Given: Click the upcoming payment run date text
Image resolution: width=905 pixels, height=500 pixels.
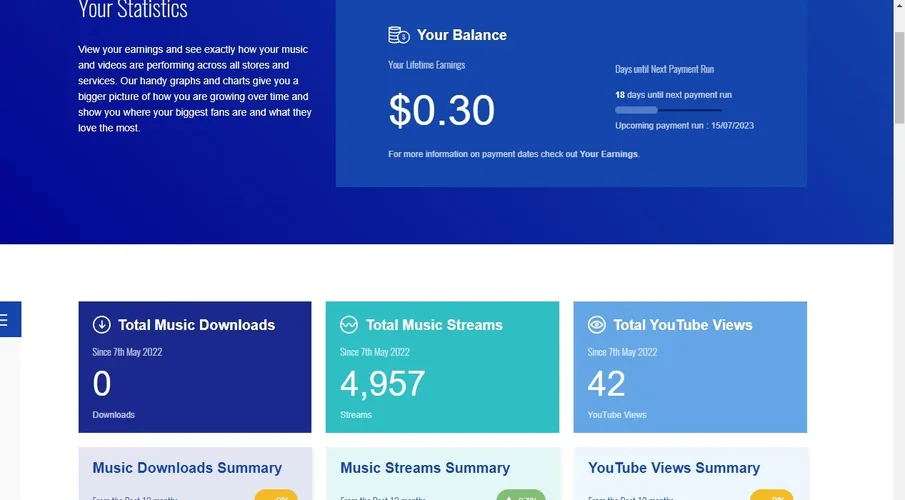Looking at the screenshot, I should tap(685, 126).
